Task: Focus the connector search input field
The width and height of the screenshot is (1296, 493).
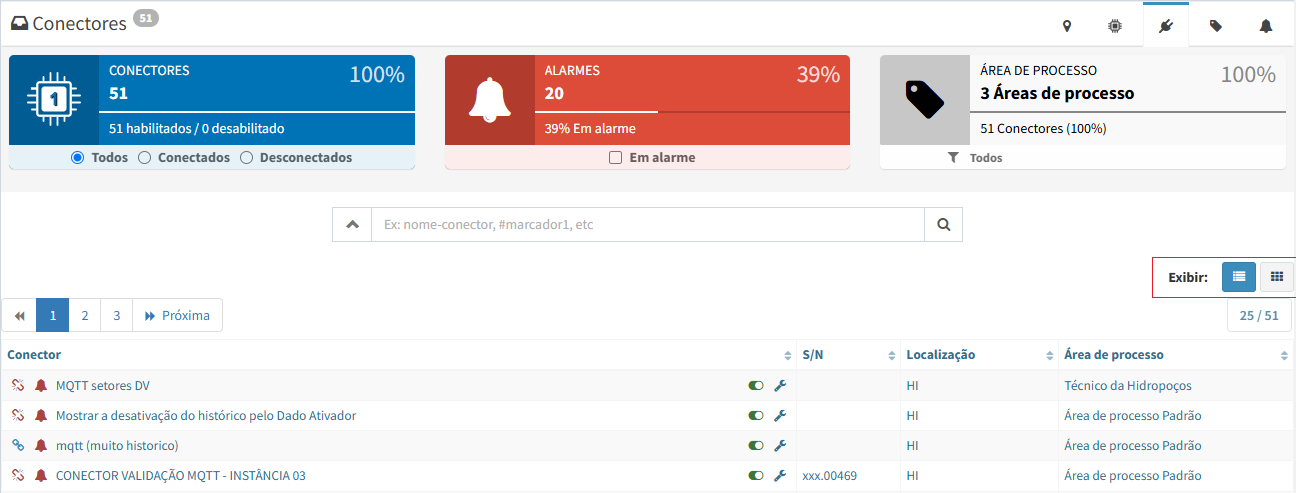Action: point(648,225)
